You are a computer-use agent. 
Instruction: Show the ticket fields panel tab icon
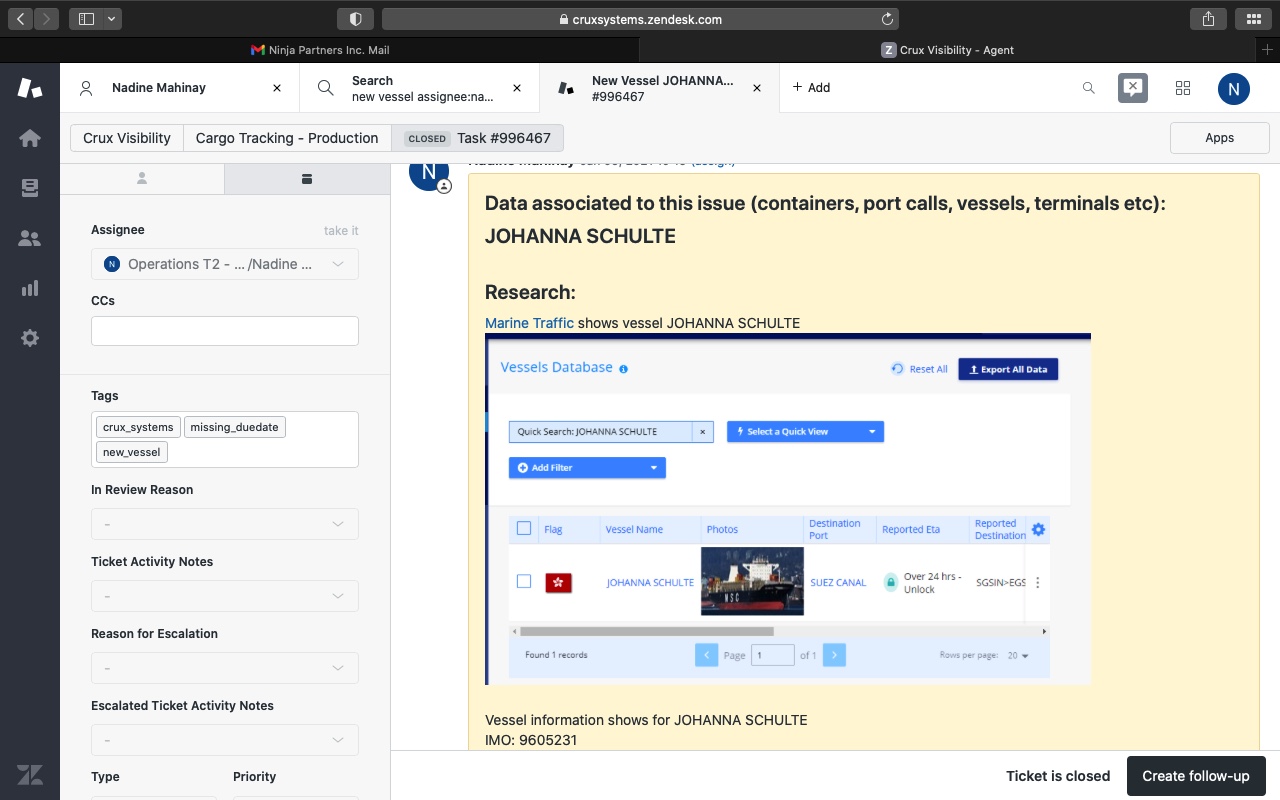307,178
